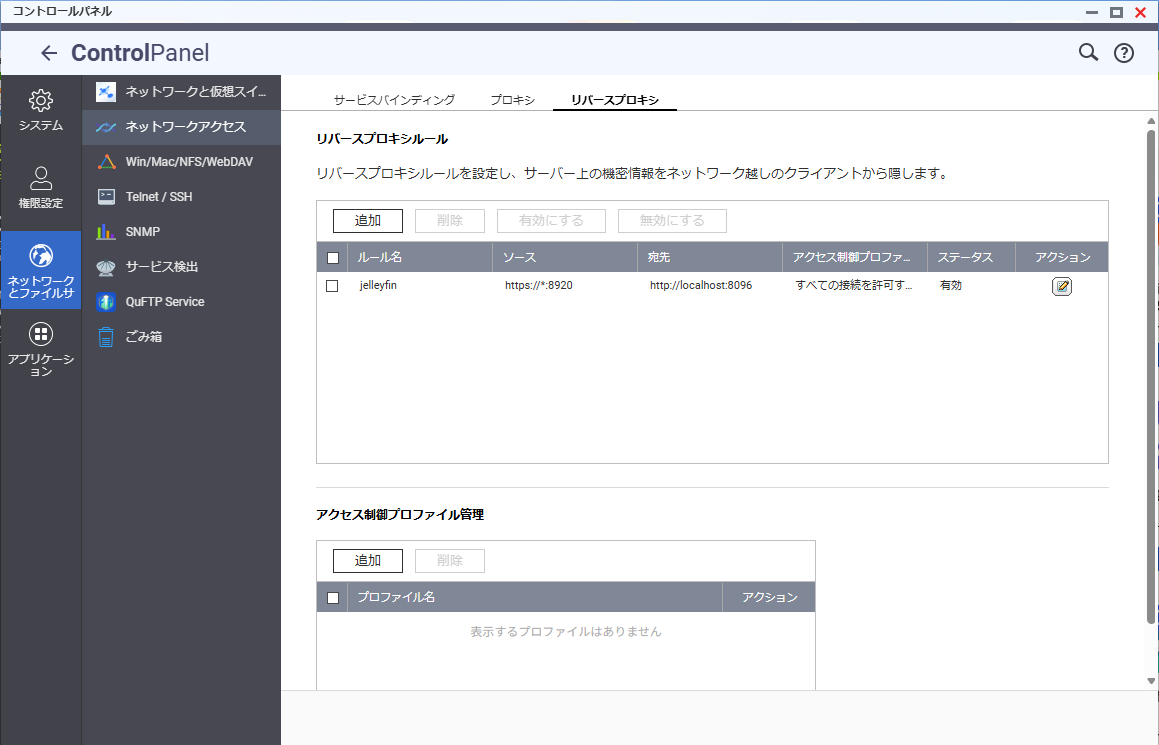The height and width of the screenshot is (745, 1159).
Task: Sort by the ルール名 column header
Action: click(420, 258)
